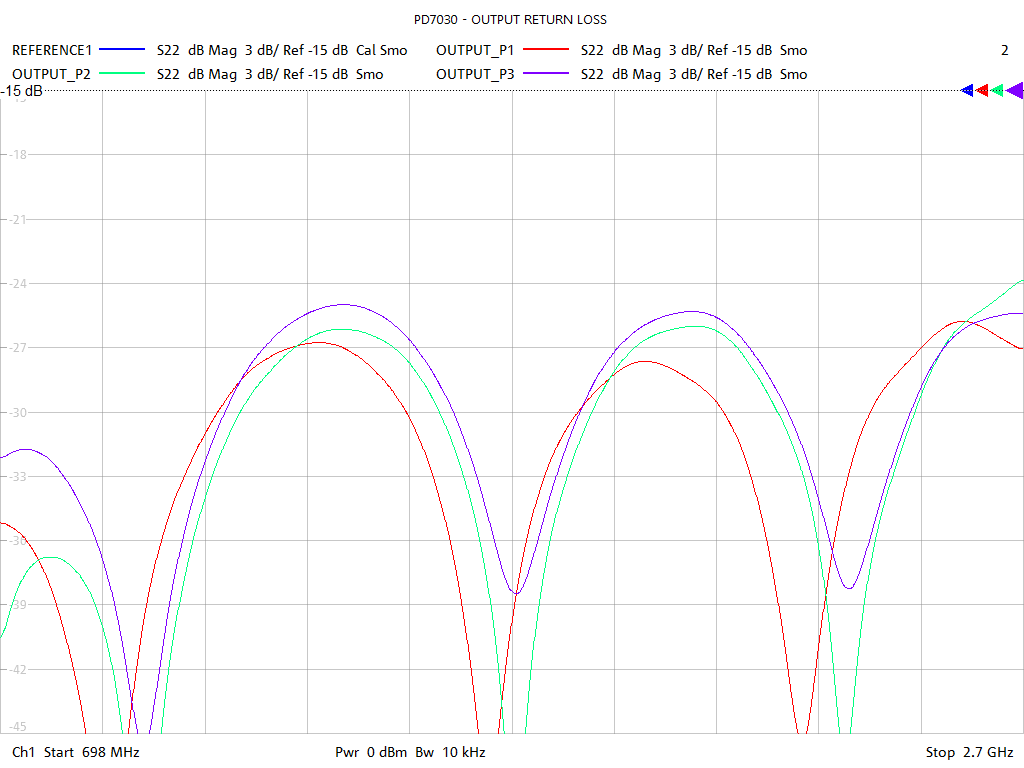Click the purple OUTPUT_P3 legend line

(x=547, y=74)
